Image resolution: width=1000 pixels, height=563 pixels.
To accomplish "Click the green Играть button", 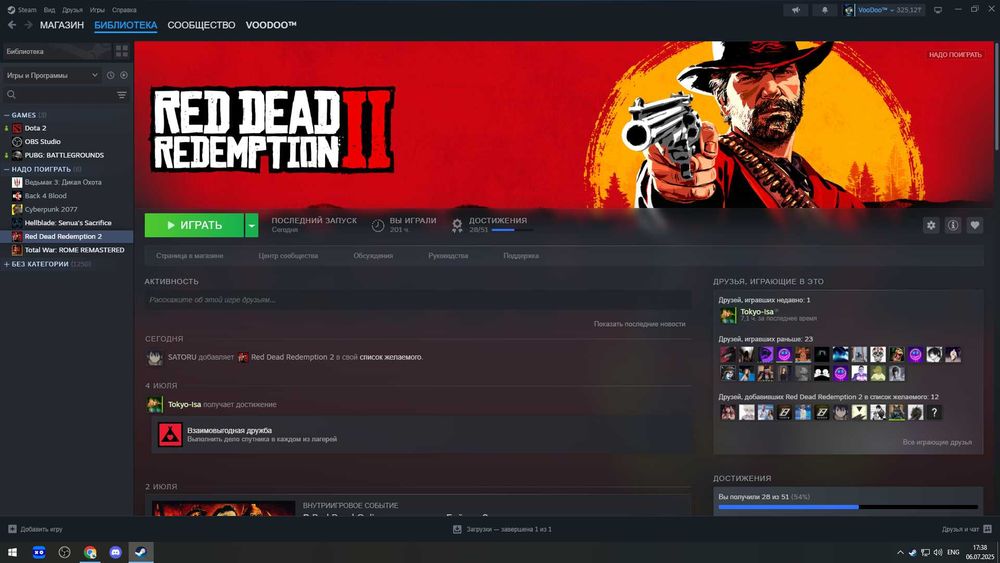I will point(194,225).
